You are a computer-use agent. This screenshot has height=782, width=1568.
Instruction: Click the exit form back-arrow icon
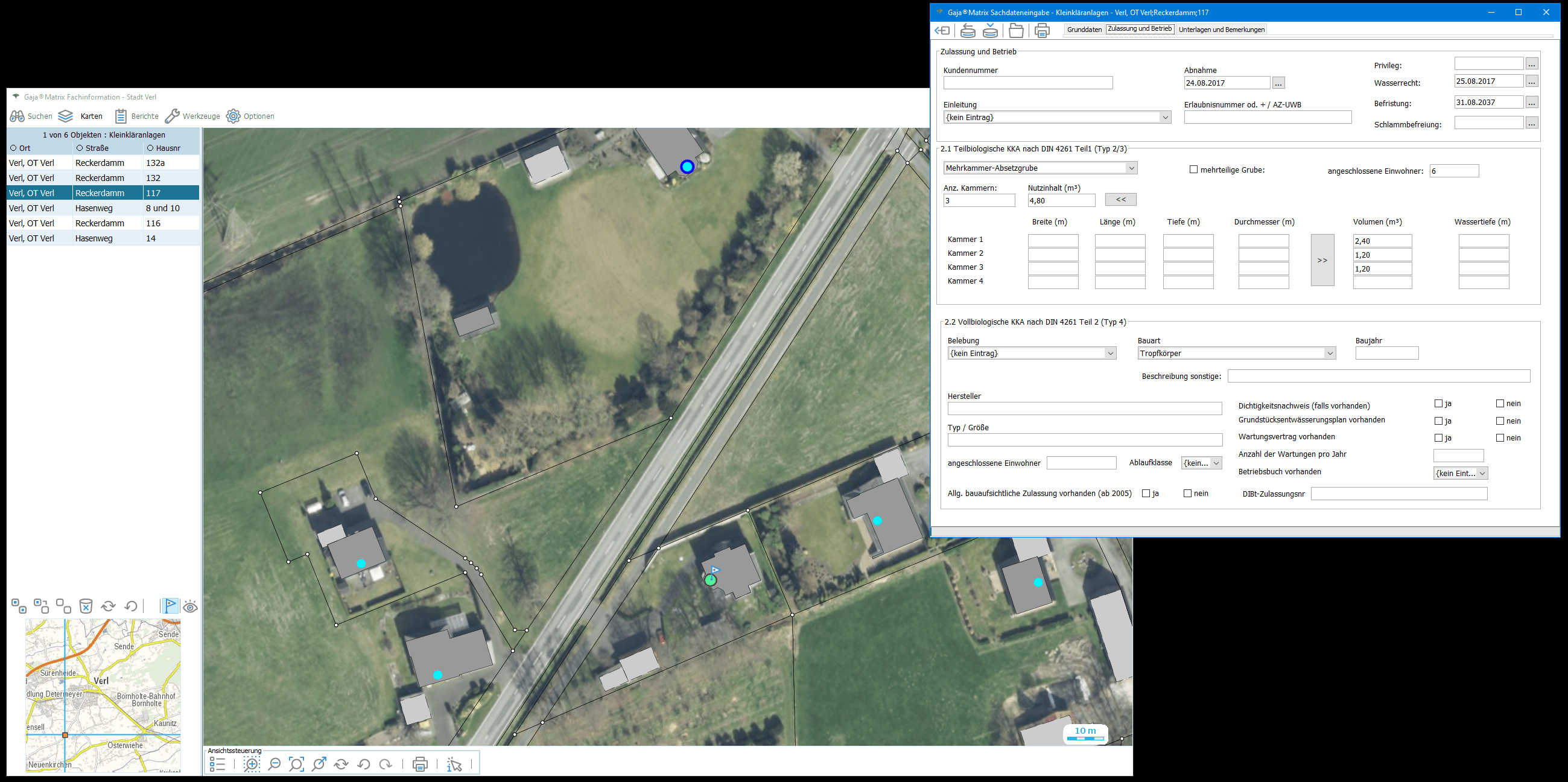pyautogui.click(x=942, y=30)
